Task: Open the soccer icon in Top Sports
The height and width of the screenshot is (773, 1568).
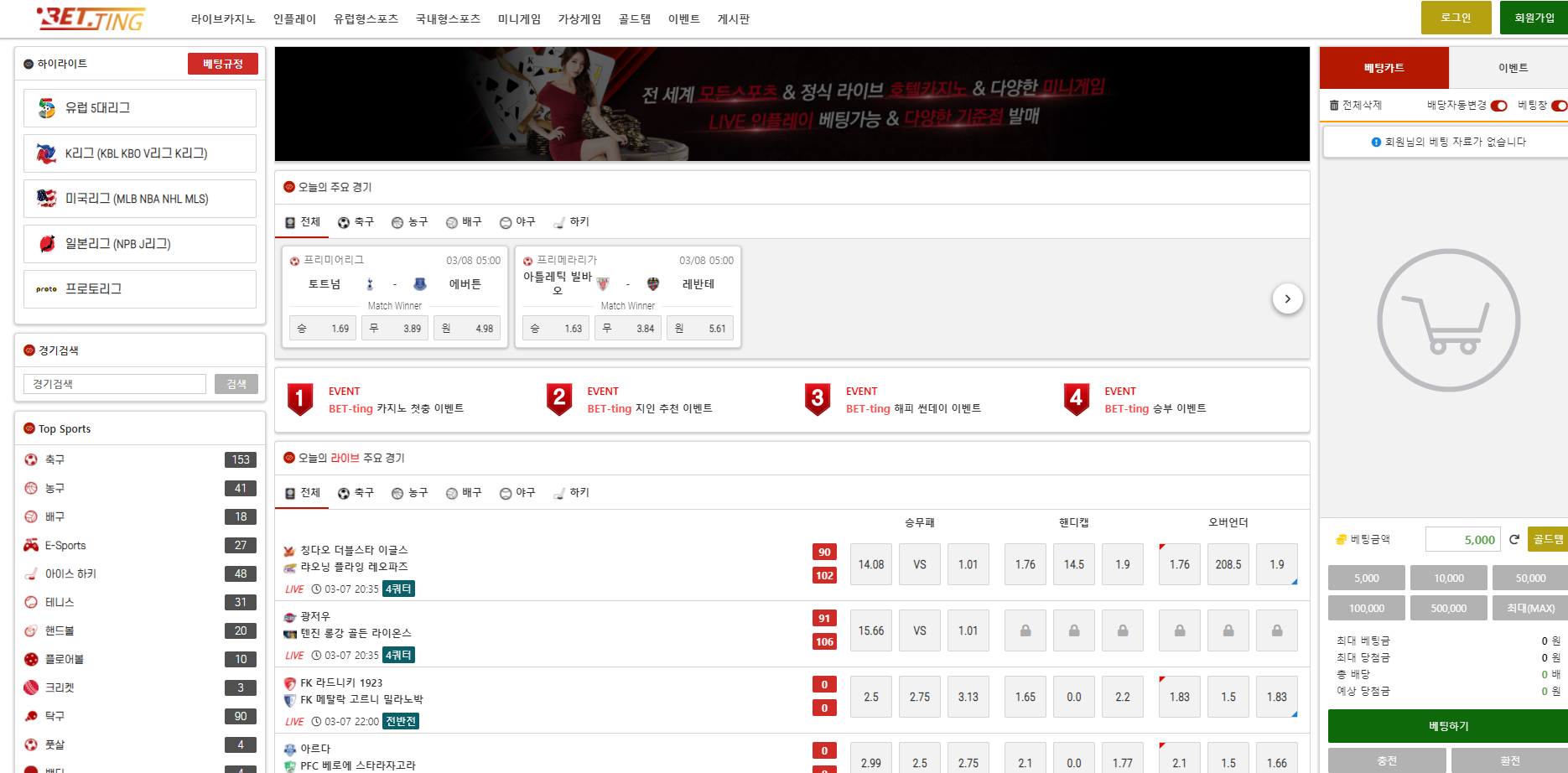Action: pyautogui.click(x=31, y=459)
